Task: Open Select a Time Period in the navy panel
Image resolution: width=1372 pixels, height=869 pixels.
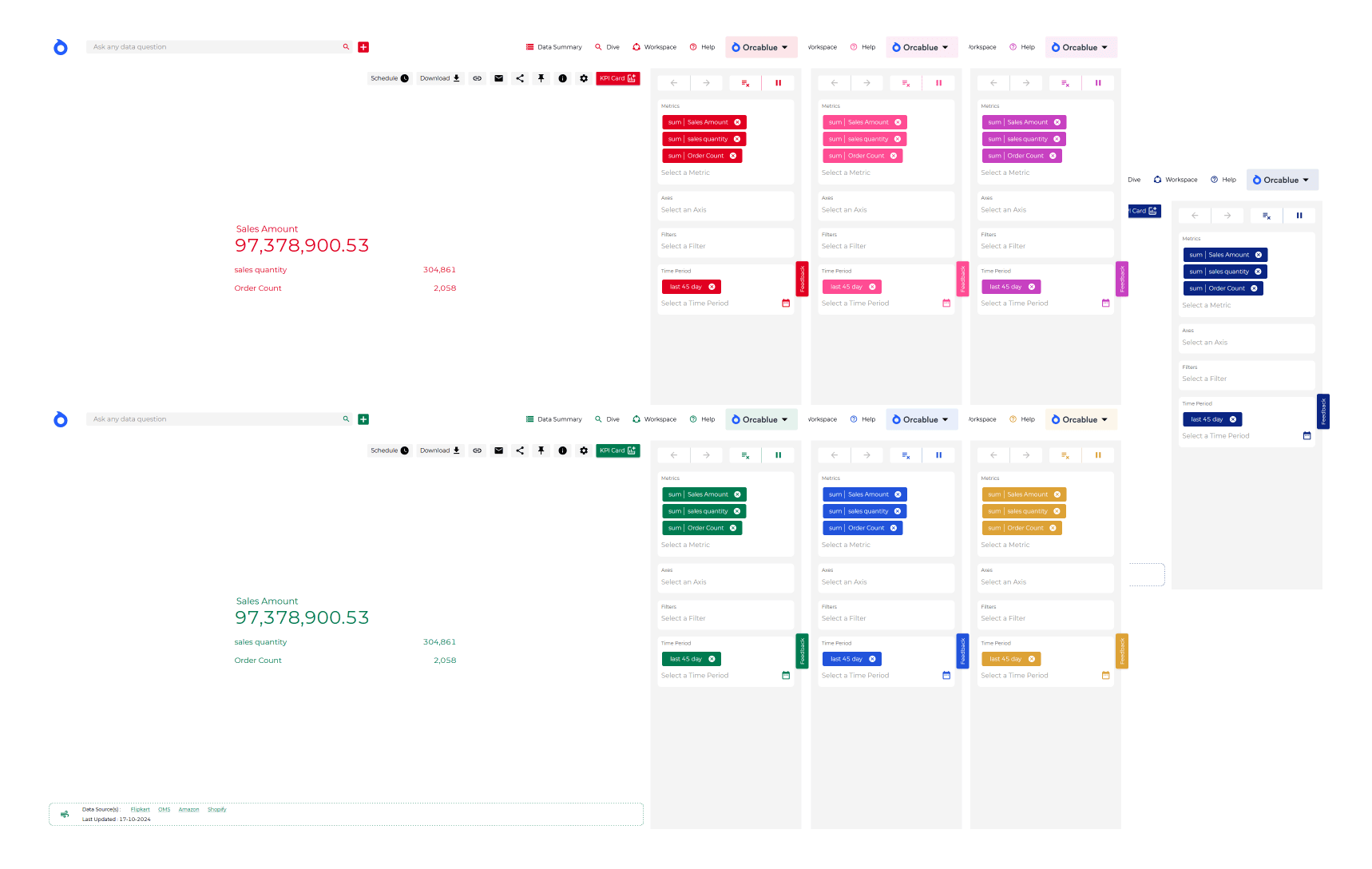Action: (1215, 436)
